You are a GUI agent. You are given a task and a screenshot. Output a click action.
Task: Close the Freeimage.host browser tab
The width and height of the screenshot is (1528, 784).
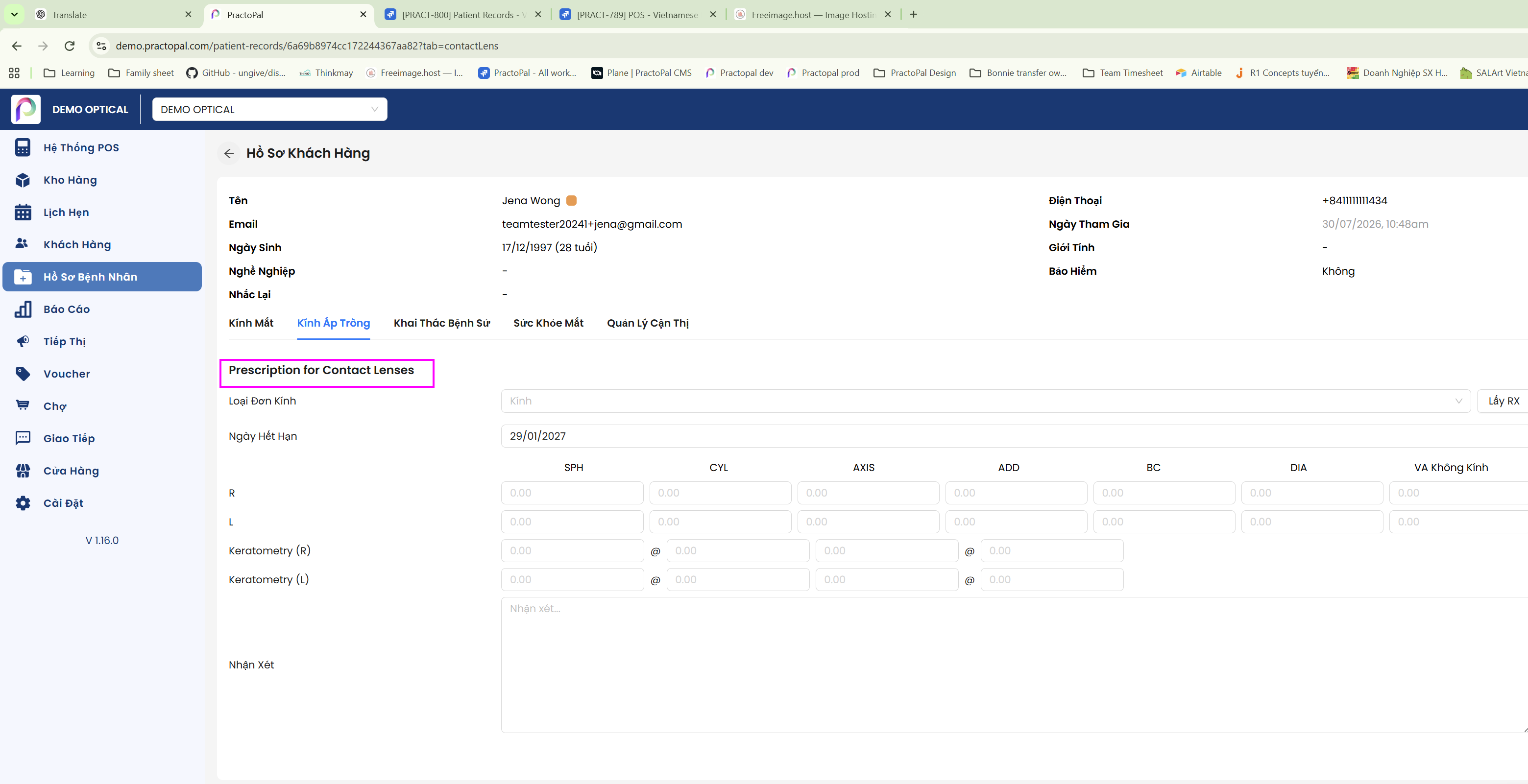(887, 14)
